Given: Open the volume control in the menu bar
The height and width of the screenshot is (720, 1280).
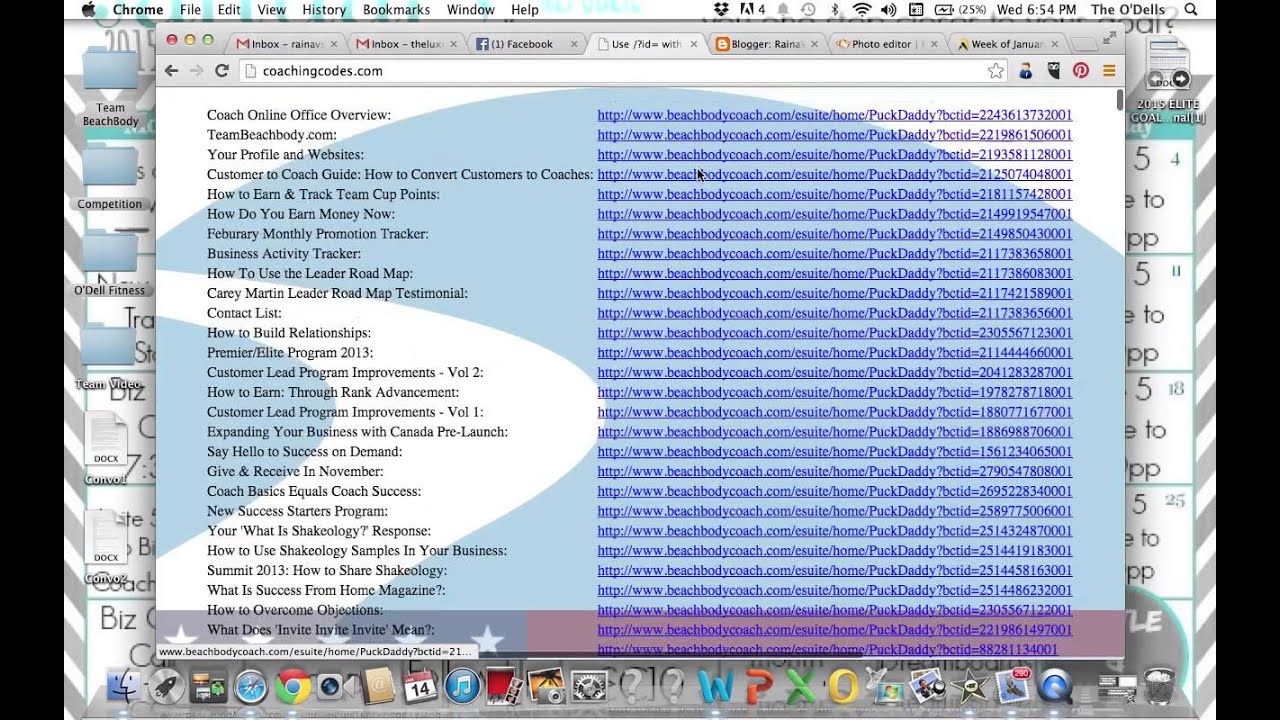Looking at the screenshot, I should (889, 10).
